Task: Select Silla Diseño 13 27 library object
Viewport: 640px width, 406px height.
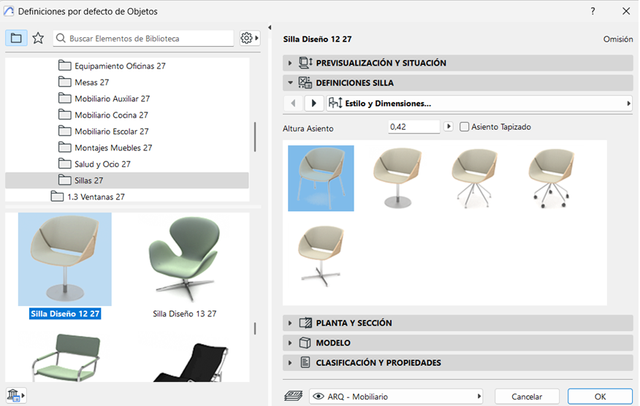Action: click(184, 265)
